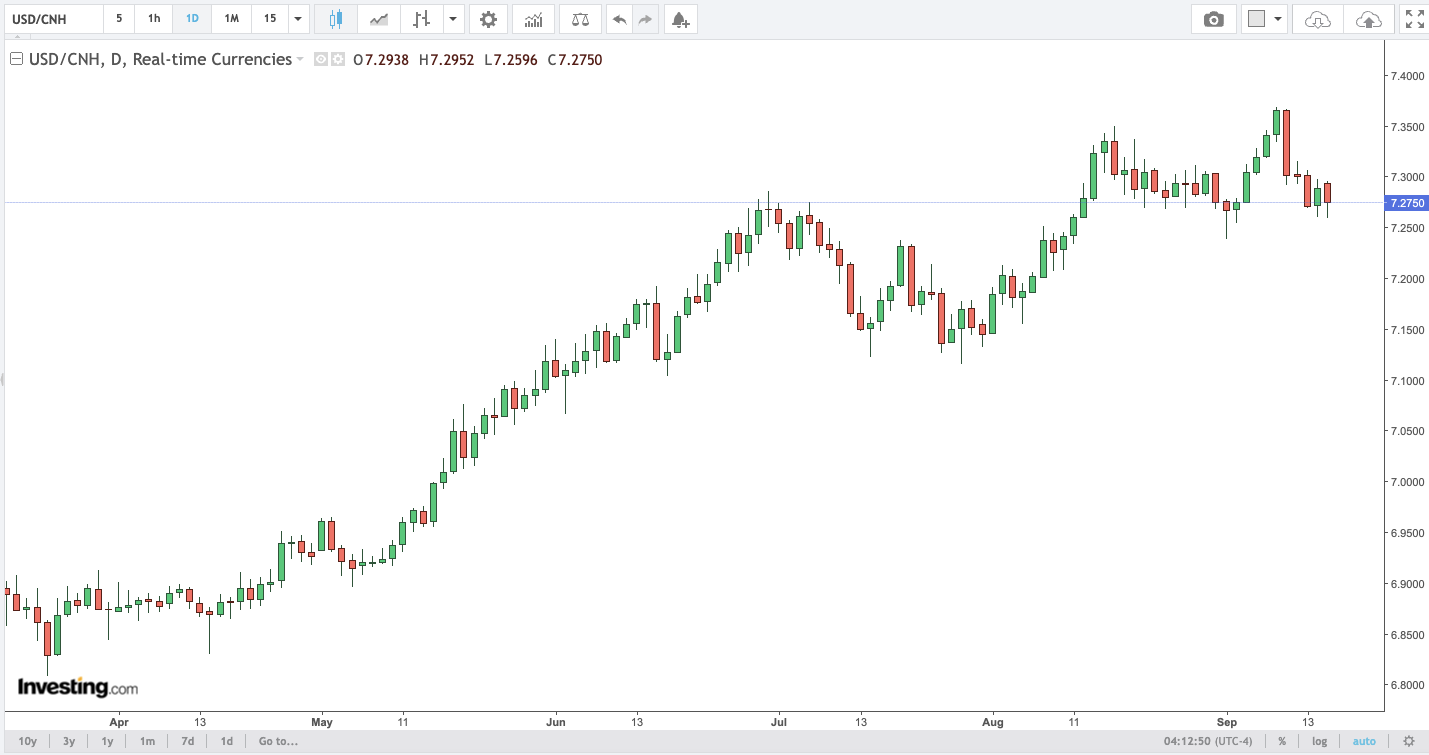Image resolution: width=1429 pixels, height=755 pixels.
Task: Click price axis label 7.4000
Action: (x=1408, y=76)
